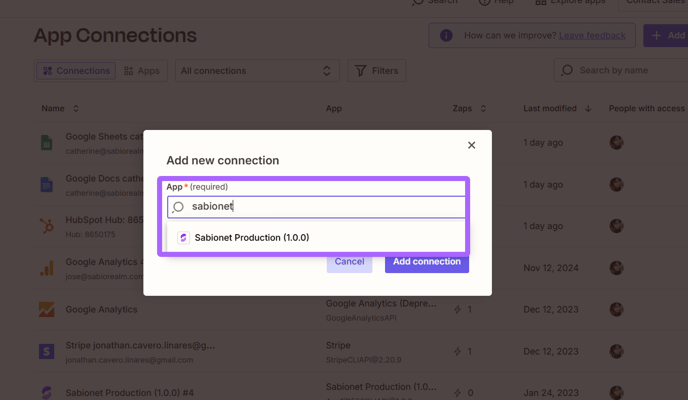
Task: Click avatar in Google Sheets row
Action: (x=616, y=143)
